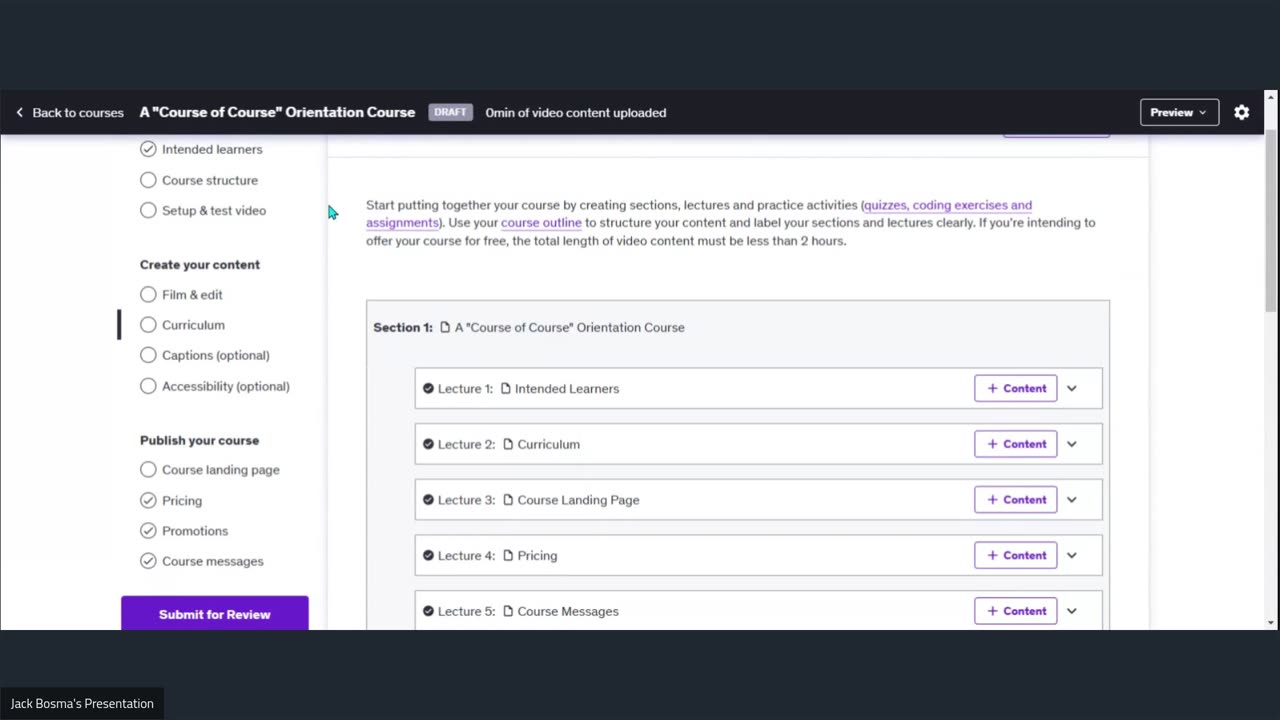The height and width of the screenshot is (720, 1280).
Task: Toggle the Film & edit circle
Action: click(x=148, y=295)
